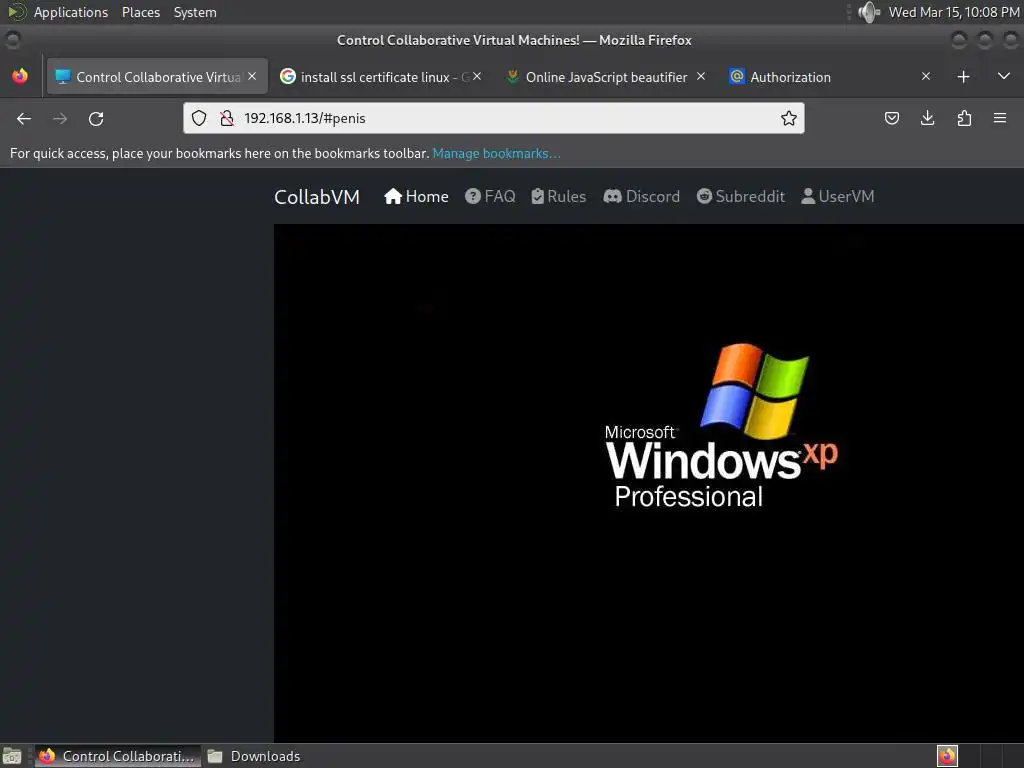Open the Applications menu

point(71,12)
